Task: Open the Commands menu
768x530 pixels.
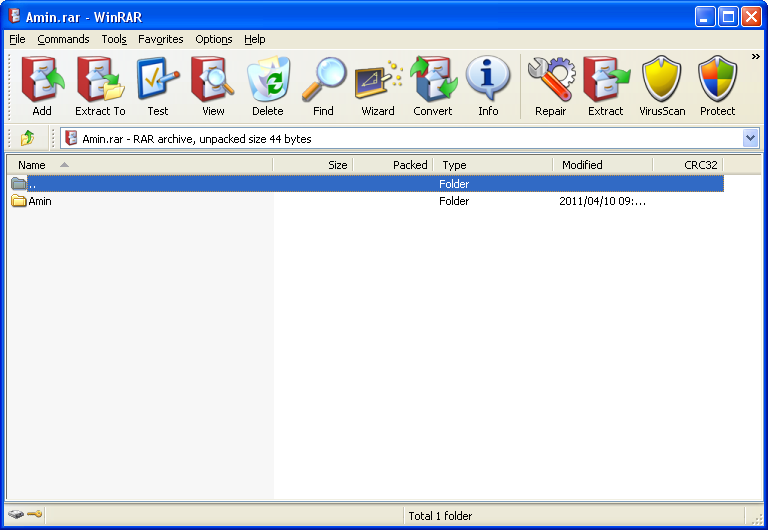Action: pyautogui.click(x=63, y=39)
